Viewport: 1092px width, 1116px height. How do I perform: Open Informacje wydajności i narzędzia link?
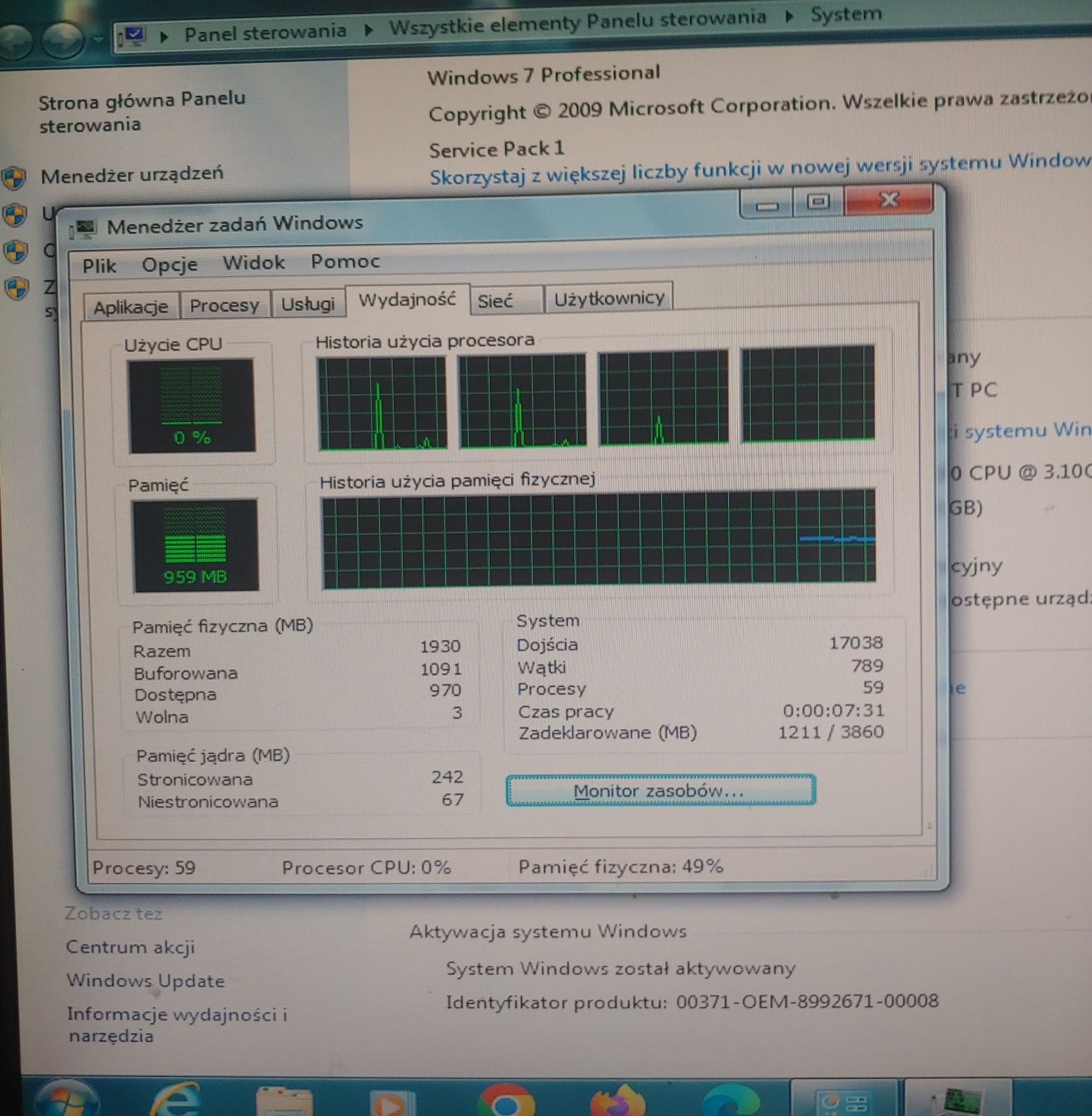pos(177,1025)
